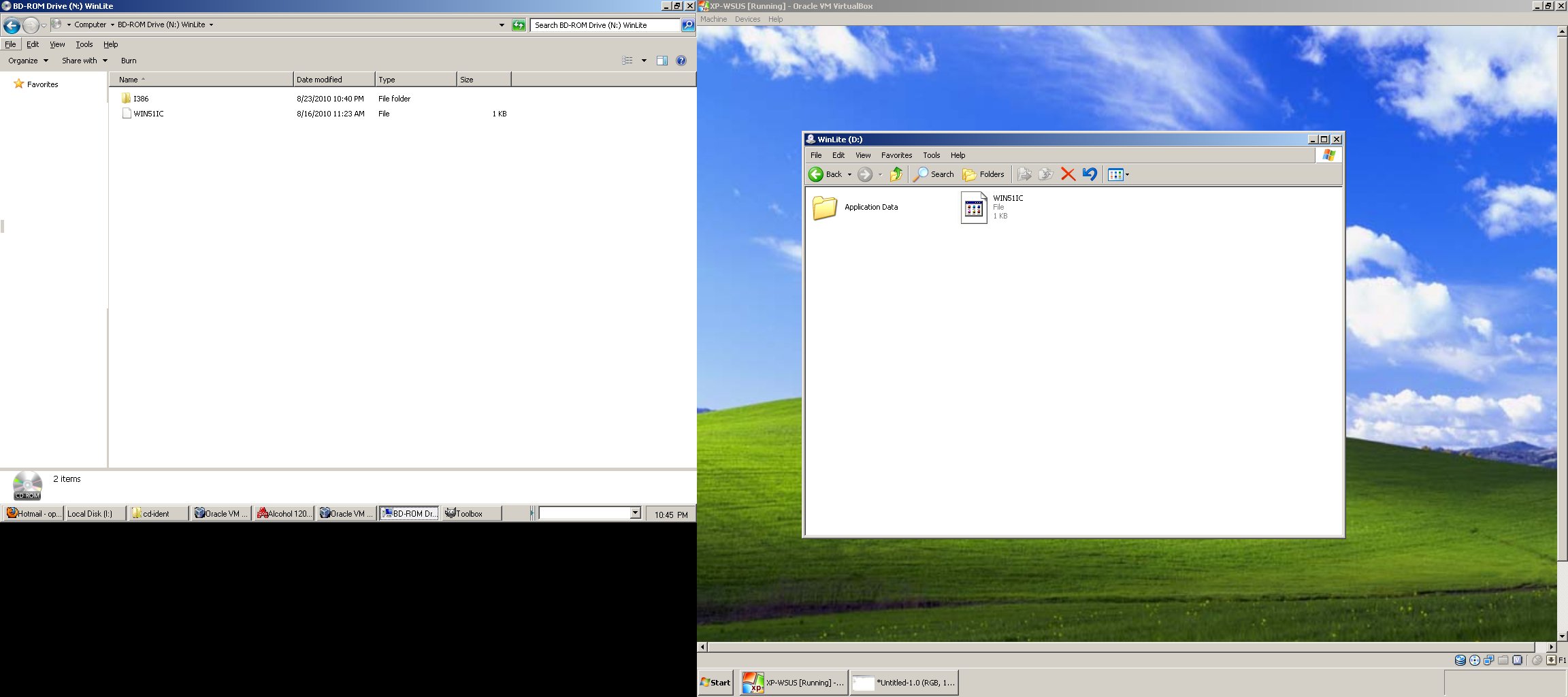Open the File menu in BD-ROM window
This screenshot has width=1568, height=697.
coord(10,44)
